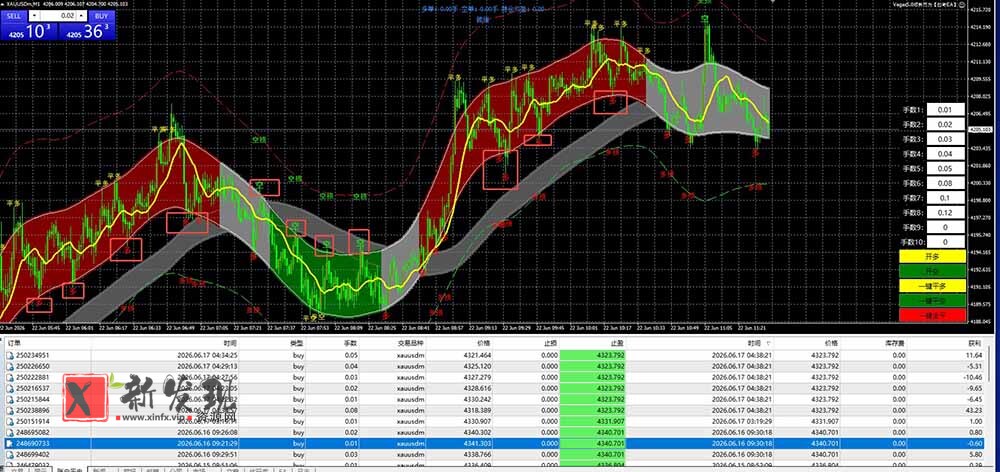Click the 手数7 field showing 0.1
Screen dimensions: 1000x472
[946, 198]
